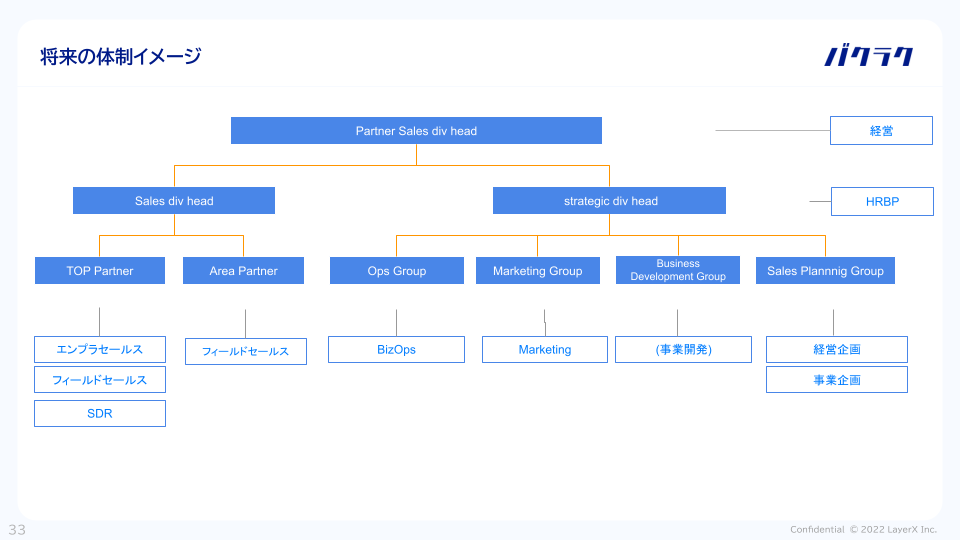Click the slide title 将来の体制イメージ
This screenshot has width=960, height=540.
(121, 56)
